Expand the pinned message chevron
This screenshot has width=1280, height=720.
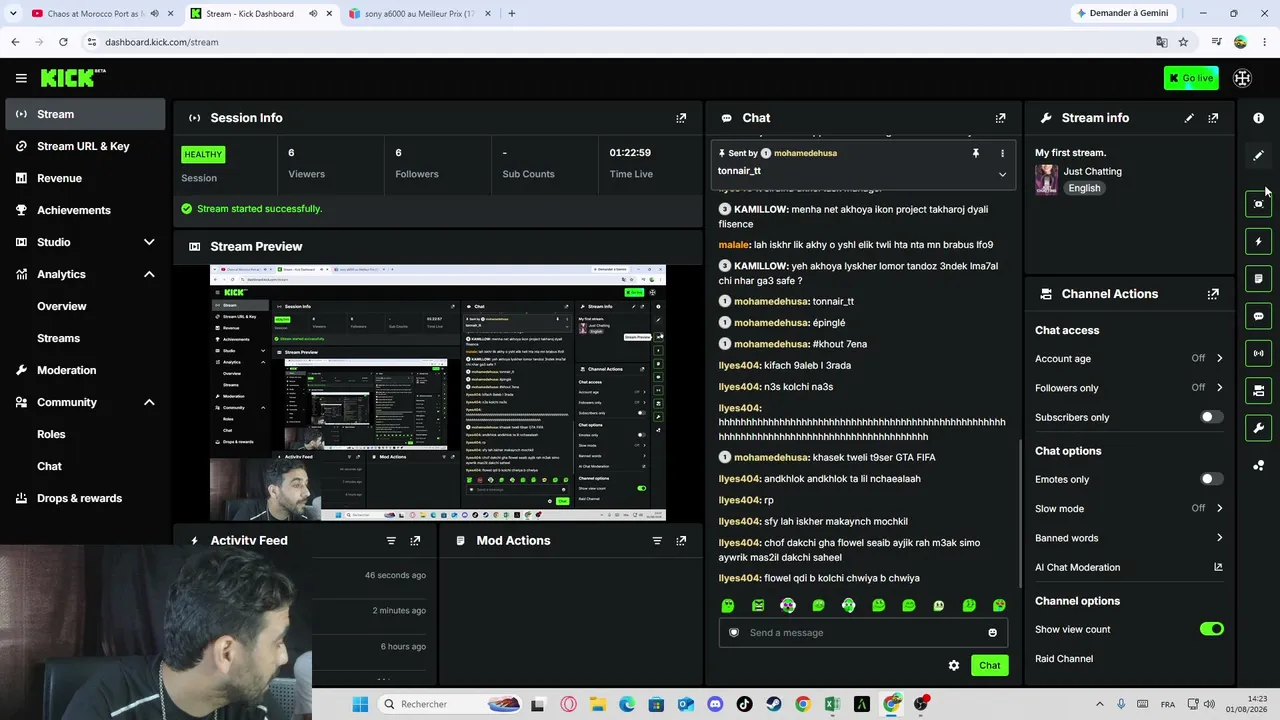pos(1002,174)
